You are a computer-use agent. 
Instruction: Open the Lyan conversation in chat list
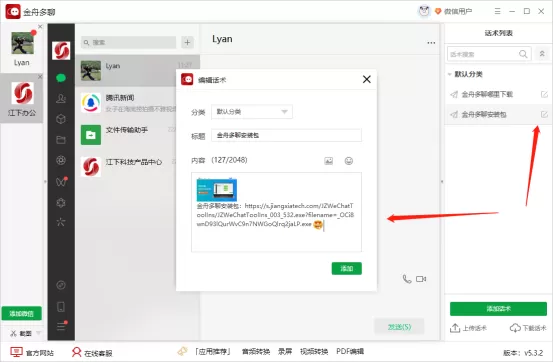point(137,70)
